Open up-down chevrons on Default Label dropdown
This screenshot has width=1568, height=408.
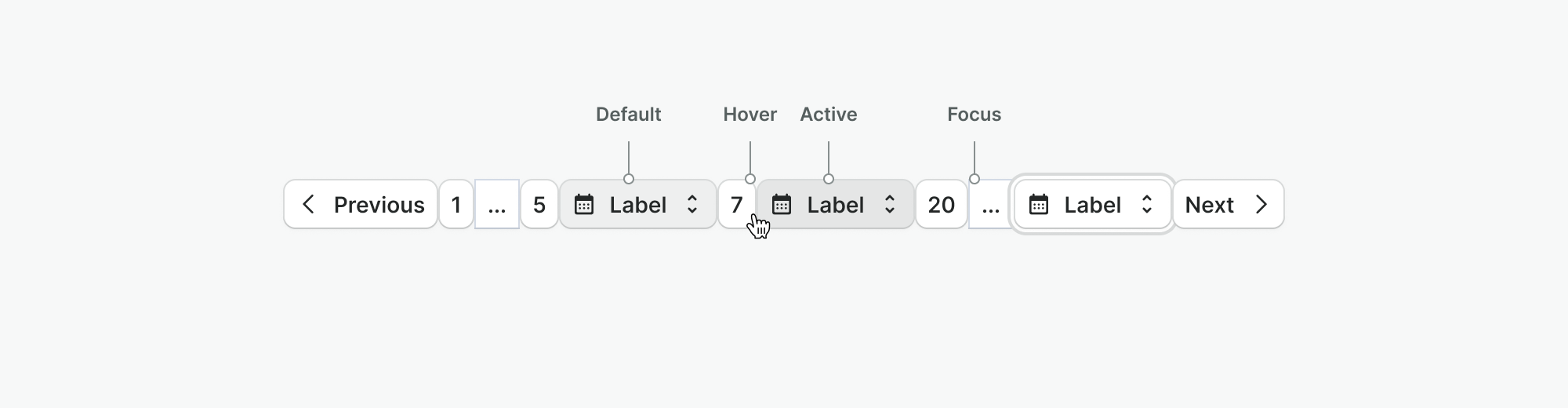[x=692, y=205]
